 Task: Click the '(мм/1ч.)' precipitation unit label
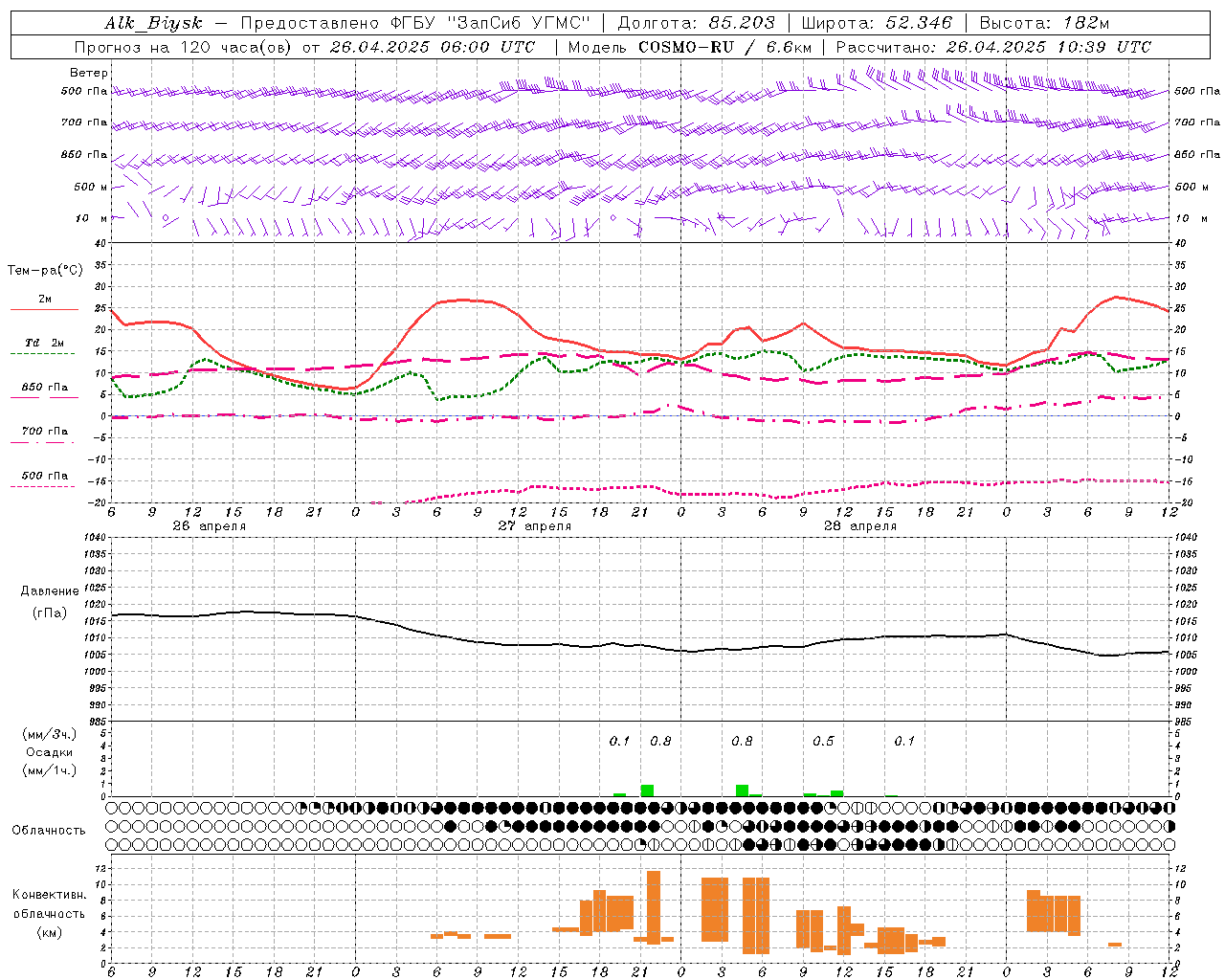49,770
